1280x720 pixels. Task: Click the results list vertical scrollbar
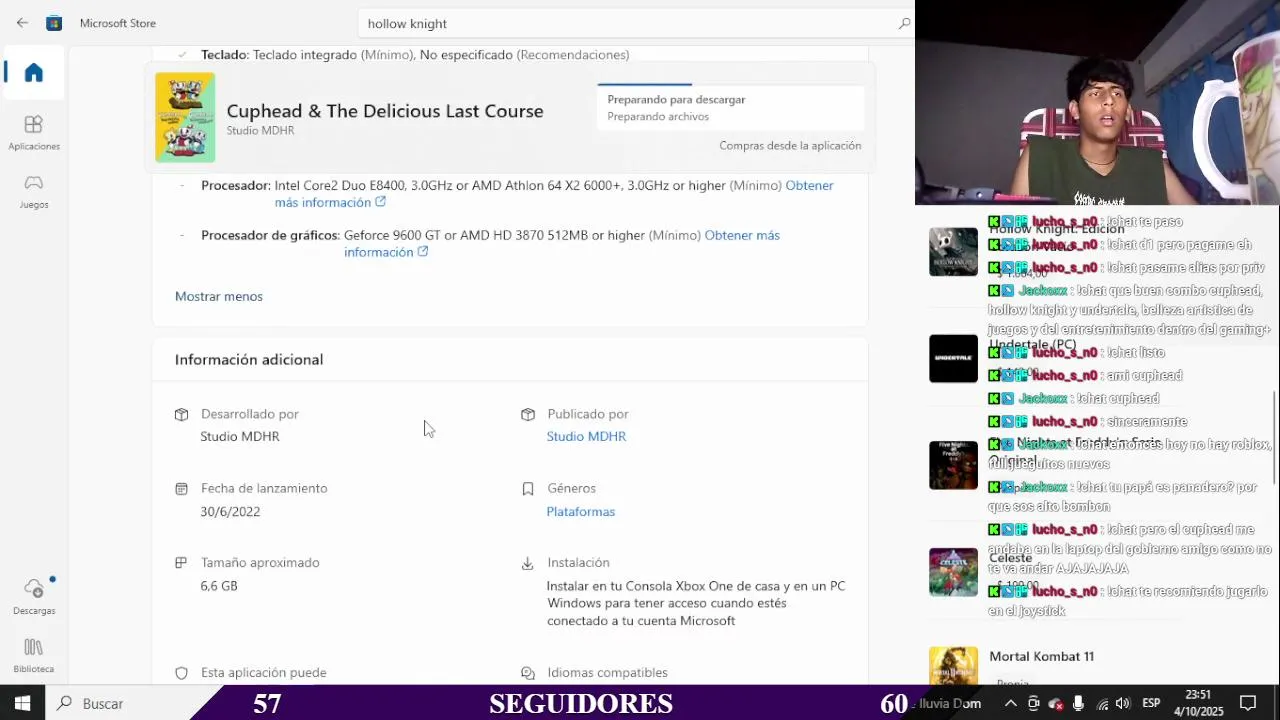click(1274, 440)
